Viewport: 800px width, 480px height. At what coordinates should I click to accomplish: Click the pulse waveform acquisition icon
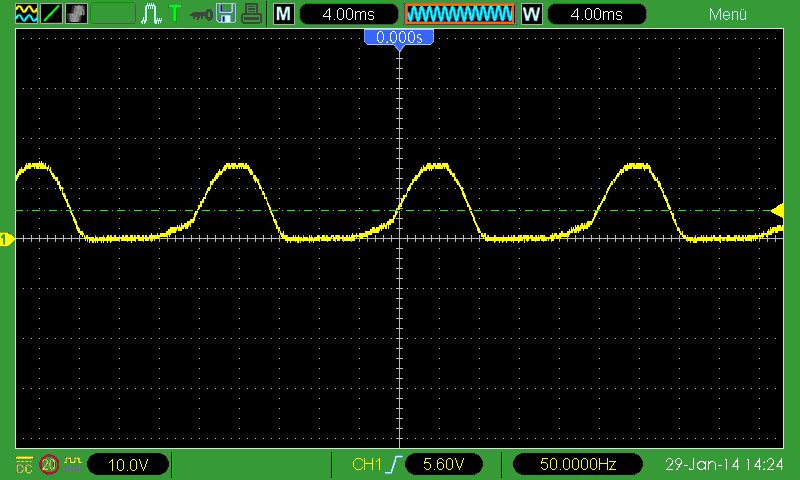click(151, 14)
